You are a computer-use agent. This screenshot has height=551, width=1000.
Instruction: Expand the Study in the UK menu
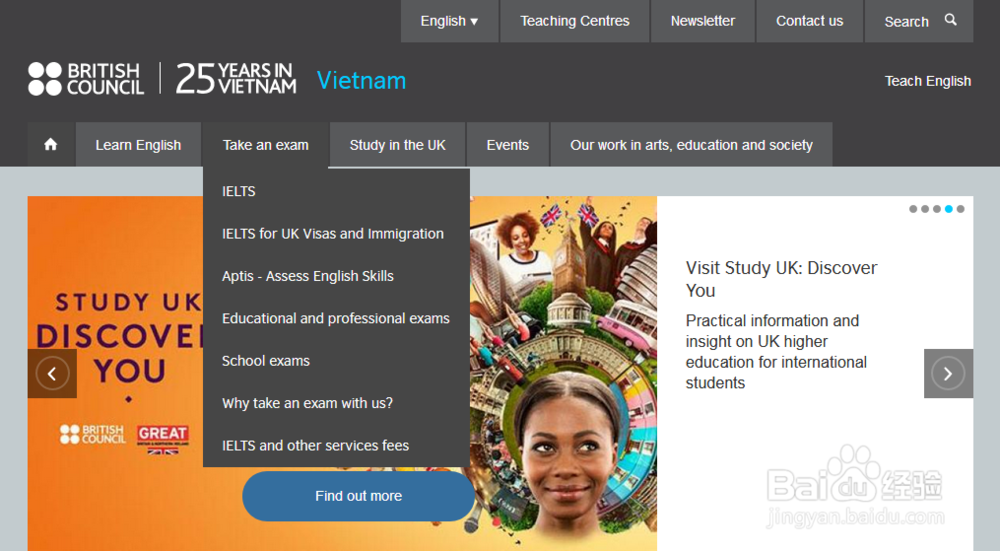(398, 145)
